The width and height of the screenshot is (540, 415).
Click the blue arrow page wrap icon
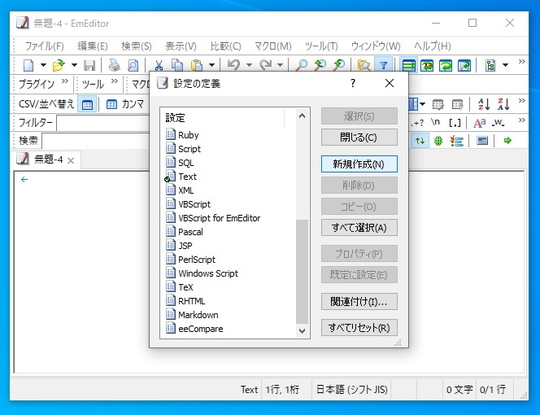coord(464,65)
